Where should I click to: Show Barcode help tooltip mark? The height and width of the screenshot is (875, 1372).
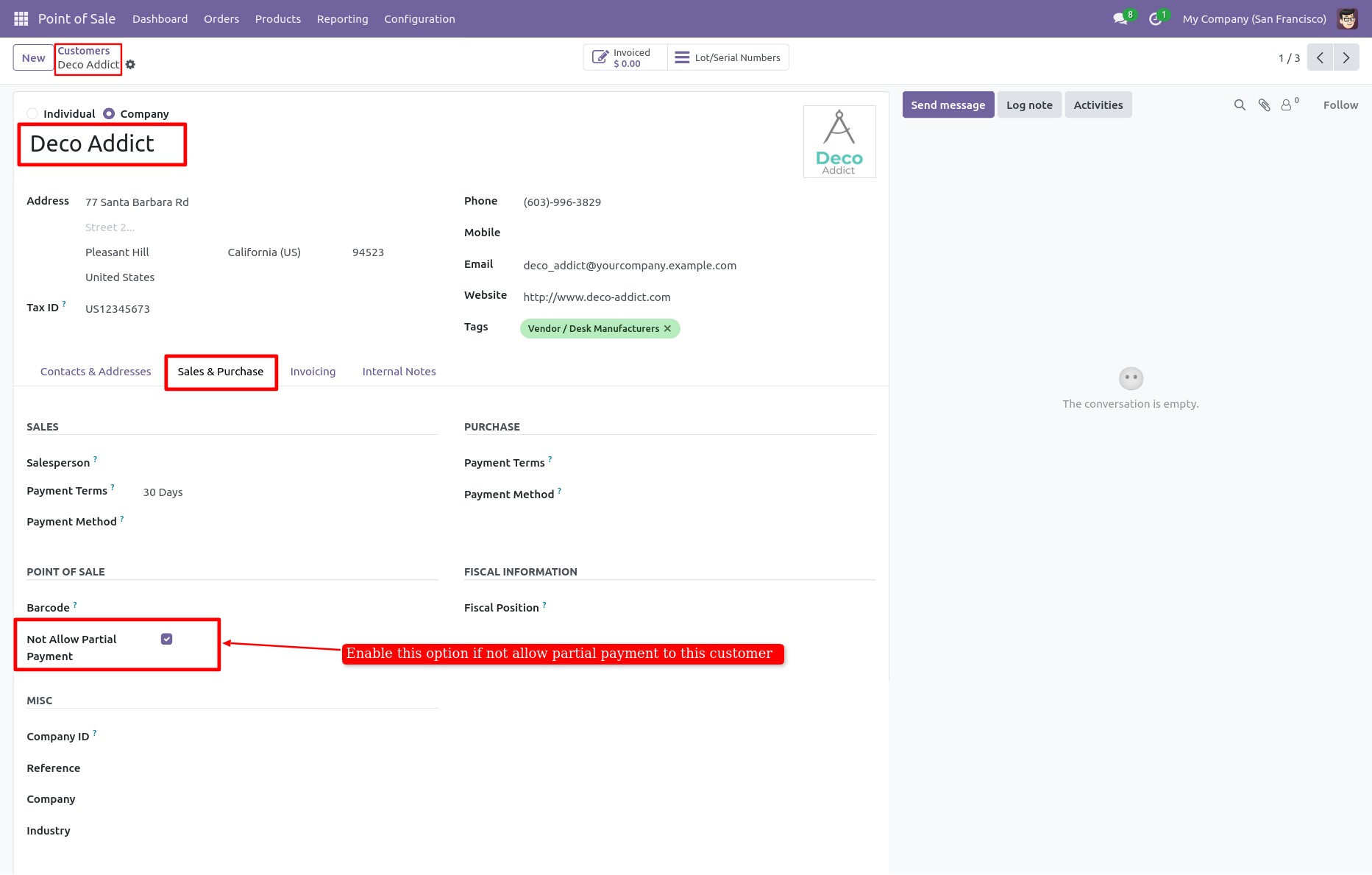click(75, 603)
